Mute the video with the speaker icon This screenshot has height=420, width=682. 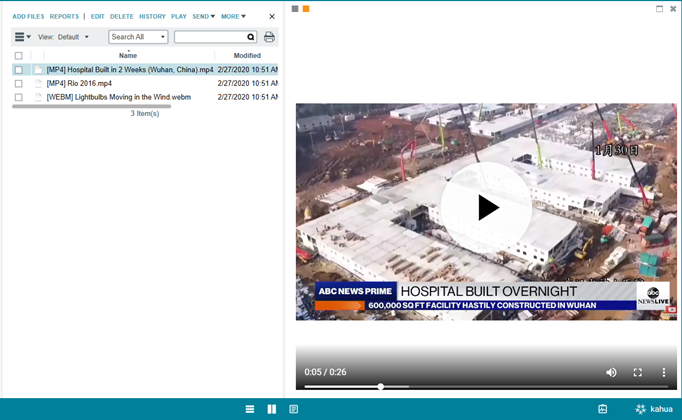pyautogui.click(x=611, y=372)
